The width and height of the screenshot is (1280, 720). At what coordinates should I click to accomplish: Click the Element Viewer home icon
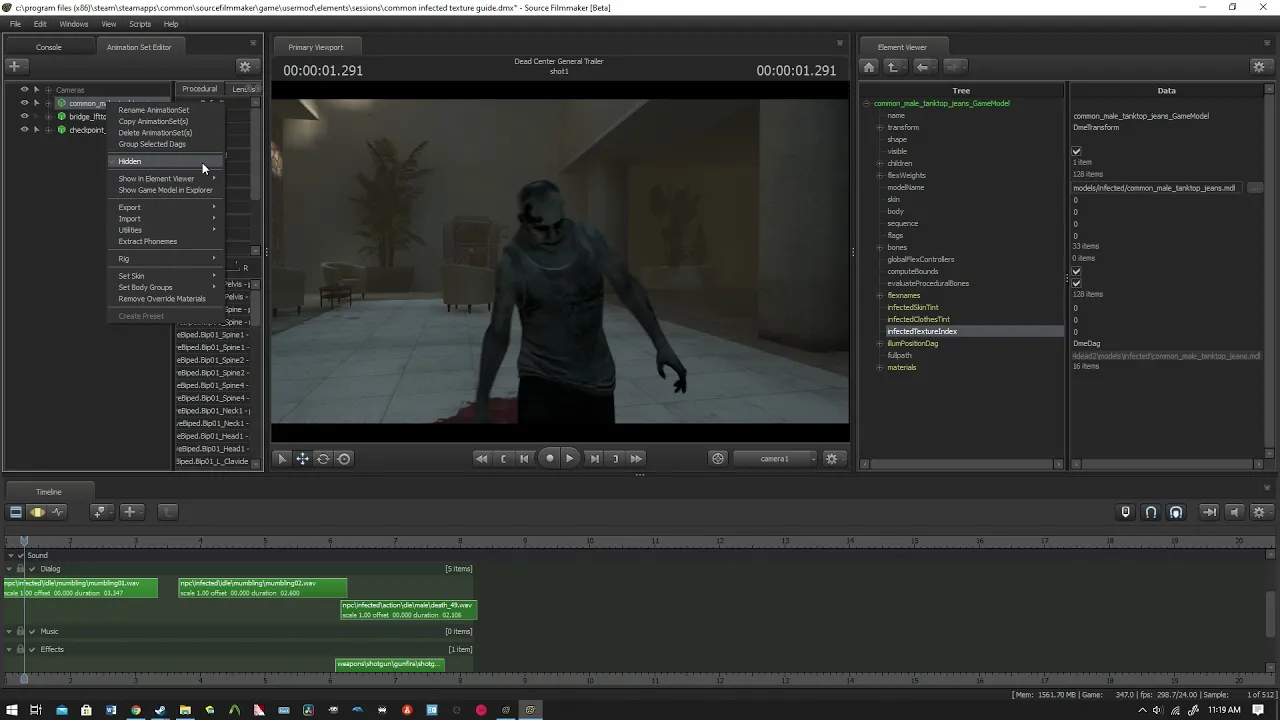(869, 66)
